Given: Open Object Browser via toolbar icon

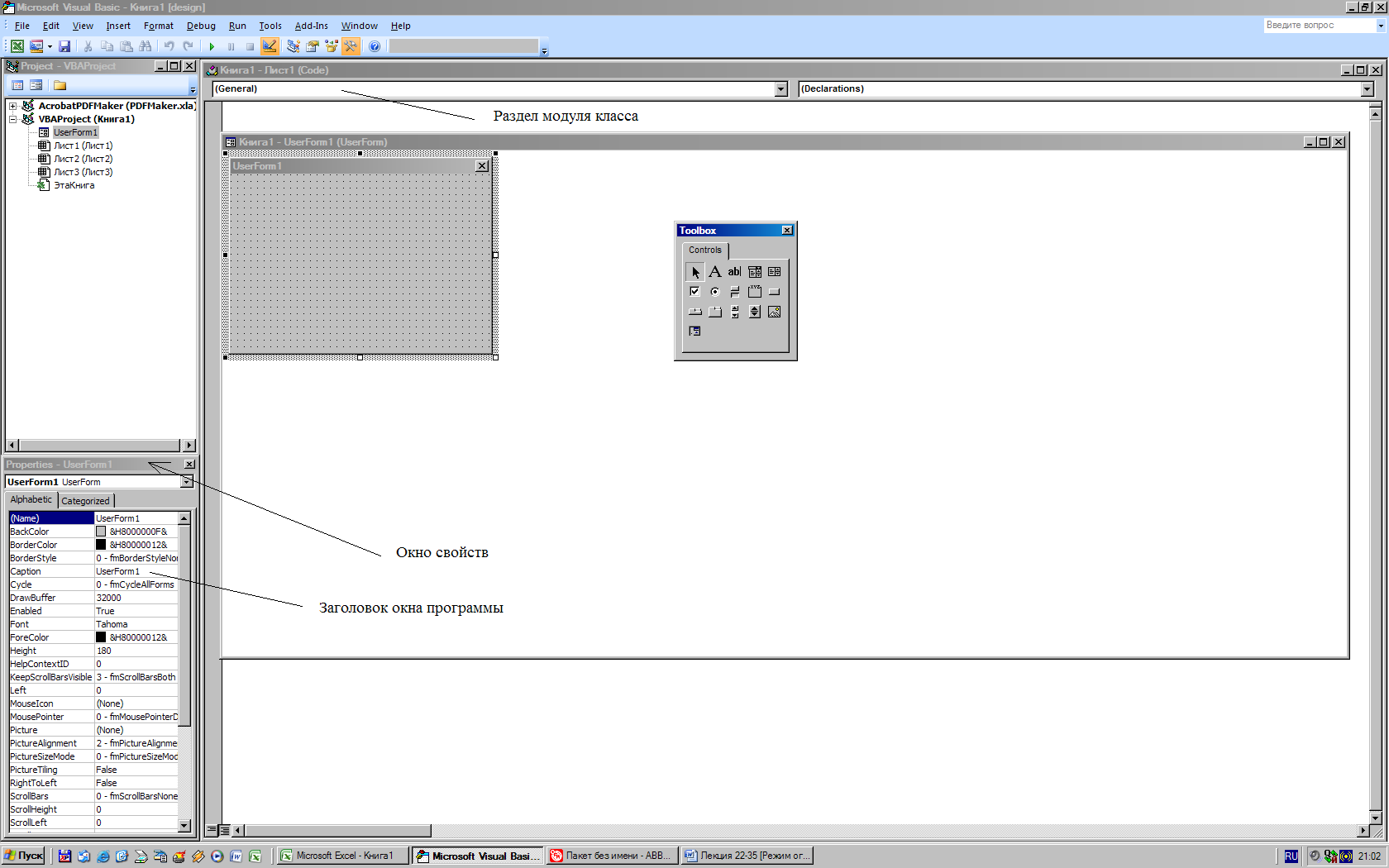Looking at the screenshot, I should pos(332,46).
